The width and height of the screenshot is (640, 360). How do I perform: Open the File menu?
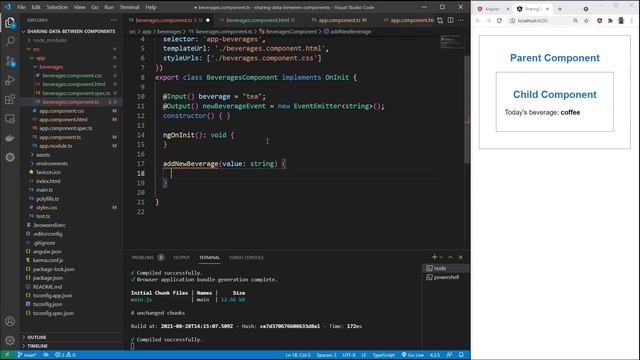coord(21,7)
